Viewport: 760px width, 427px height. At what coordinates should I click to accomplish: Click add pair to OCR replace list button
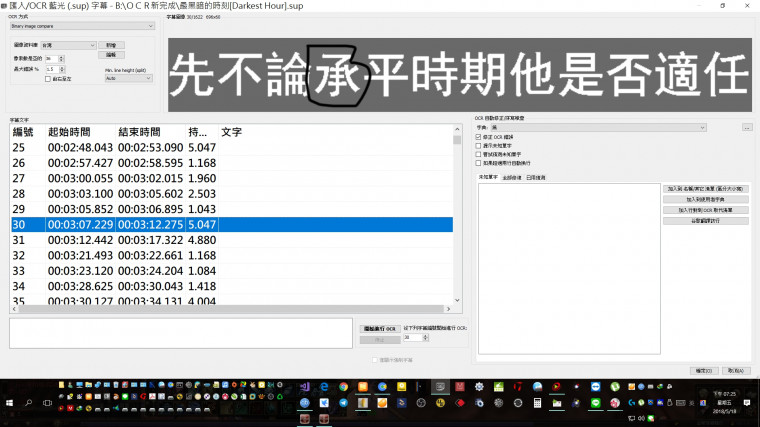(705, 210)
